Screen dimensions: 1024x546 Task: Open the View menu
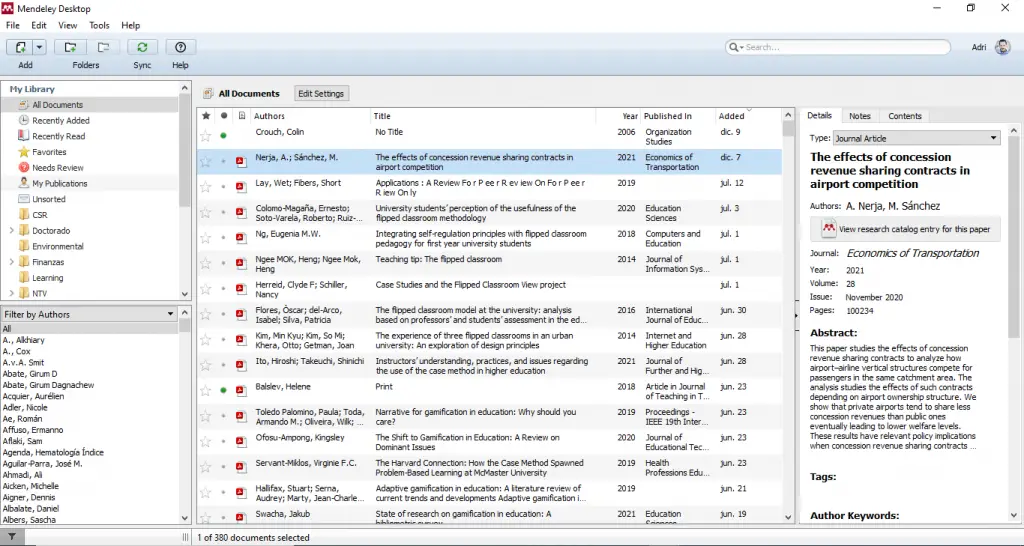point(67,25)
